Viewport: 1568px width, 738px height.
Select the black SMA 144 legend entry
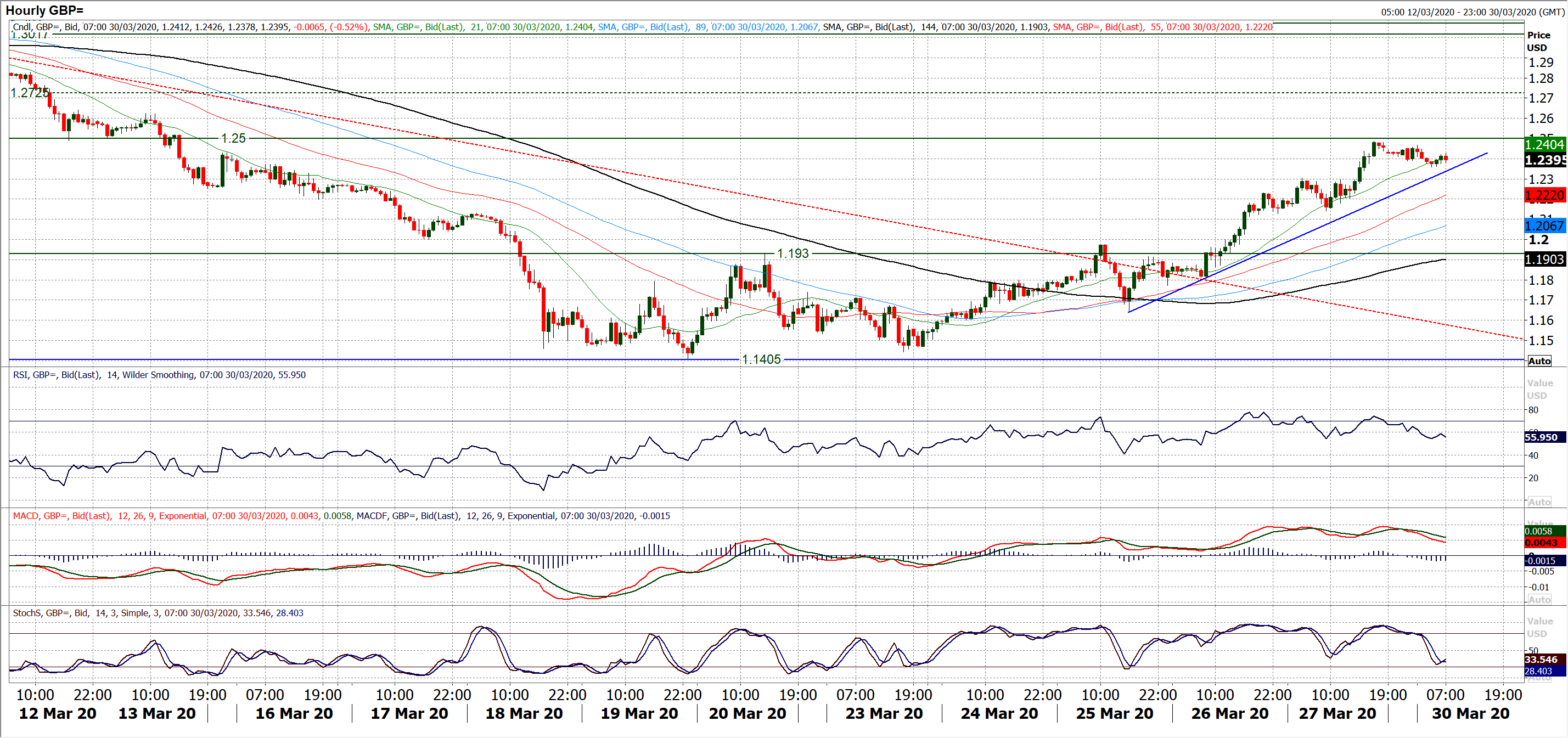coord(936,27)
